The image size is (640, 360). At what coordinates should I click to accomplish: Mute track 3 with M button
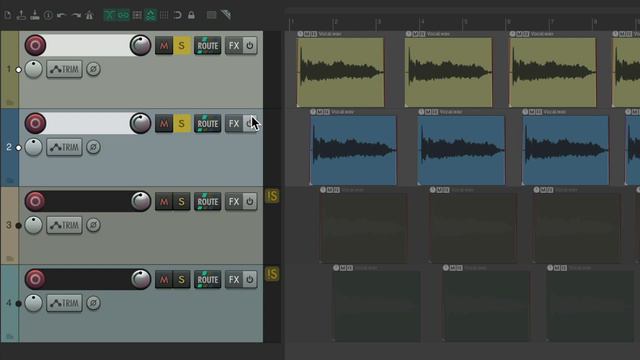pos(164,202)
